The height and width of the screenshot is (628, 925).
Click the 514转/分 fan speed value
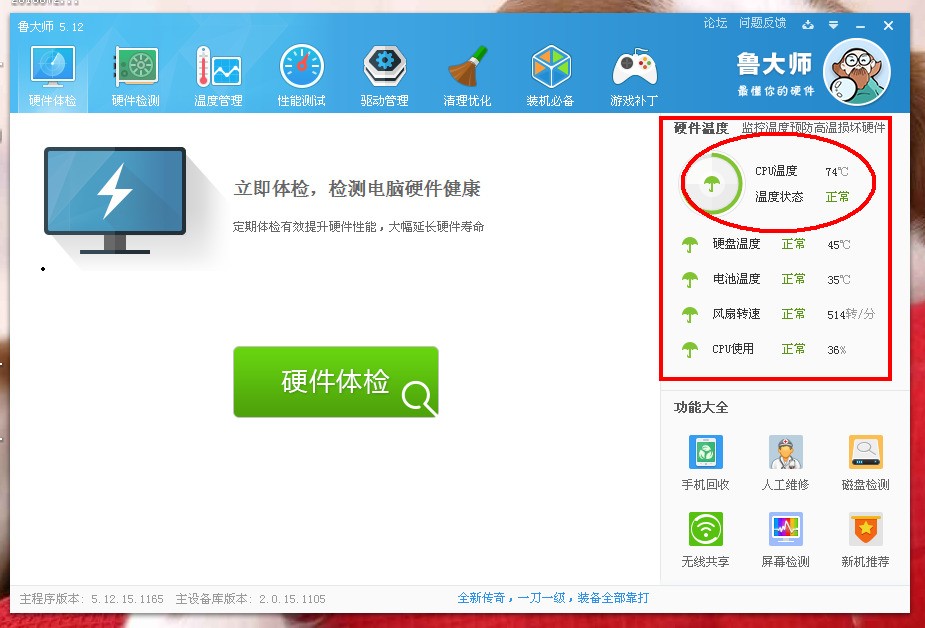tap(851, 314)
